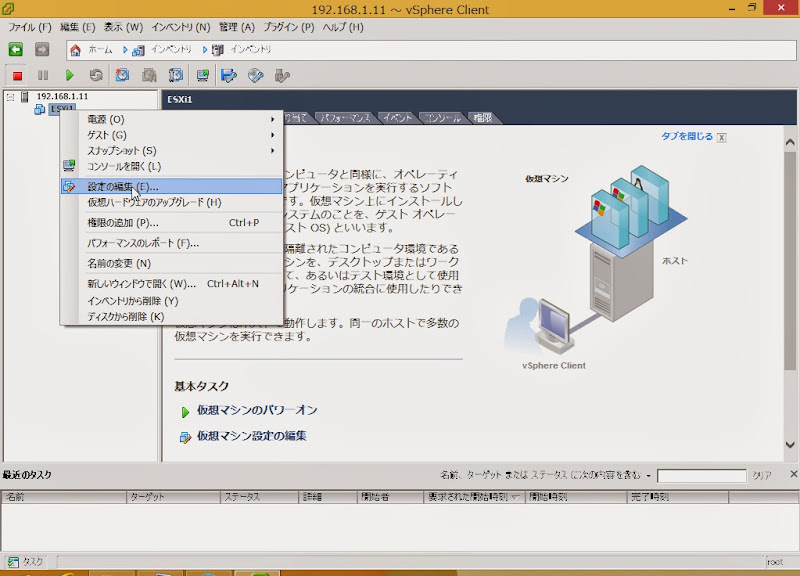Image resolution: width=800 pixels, height=576 pixels.
Task: Switch to the パフォーマンス tab
Action: click(345, 118)
